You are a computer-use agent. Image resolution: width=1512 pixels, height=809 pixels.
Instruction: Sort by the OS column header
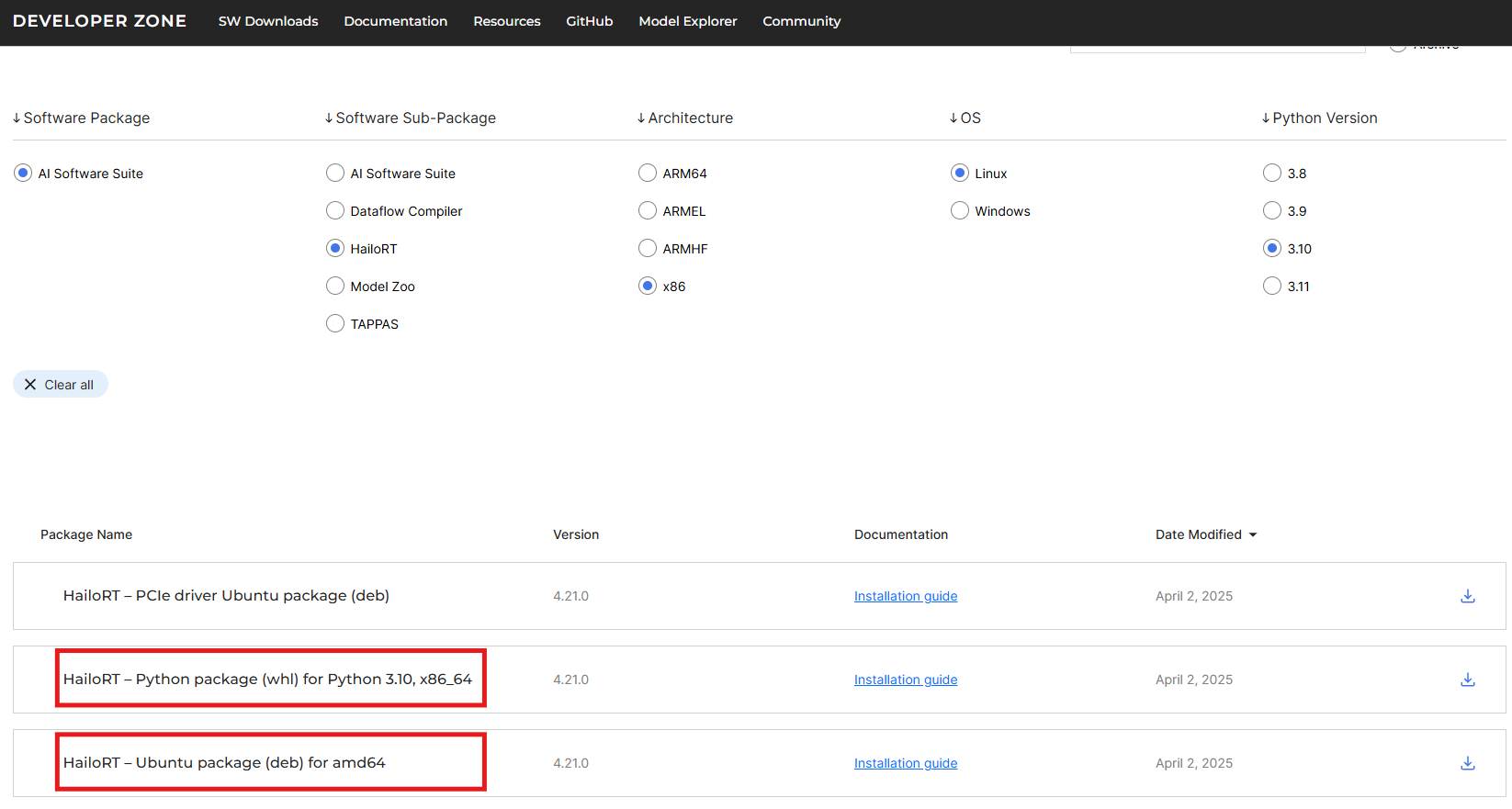(965, 118)
